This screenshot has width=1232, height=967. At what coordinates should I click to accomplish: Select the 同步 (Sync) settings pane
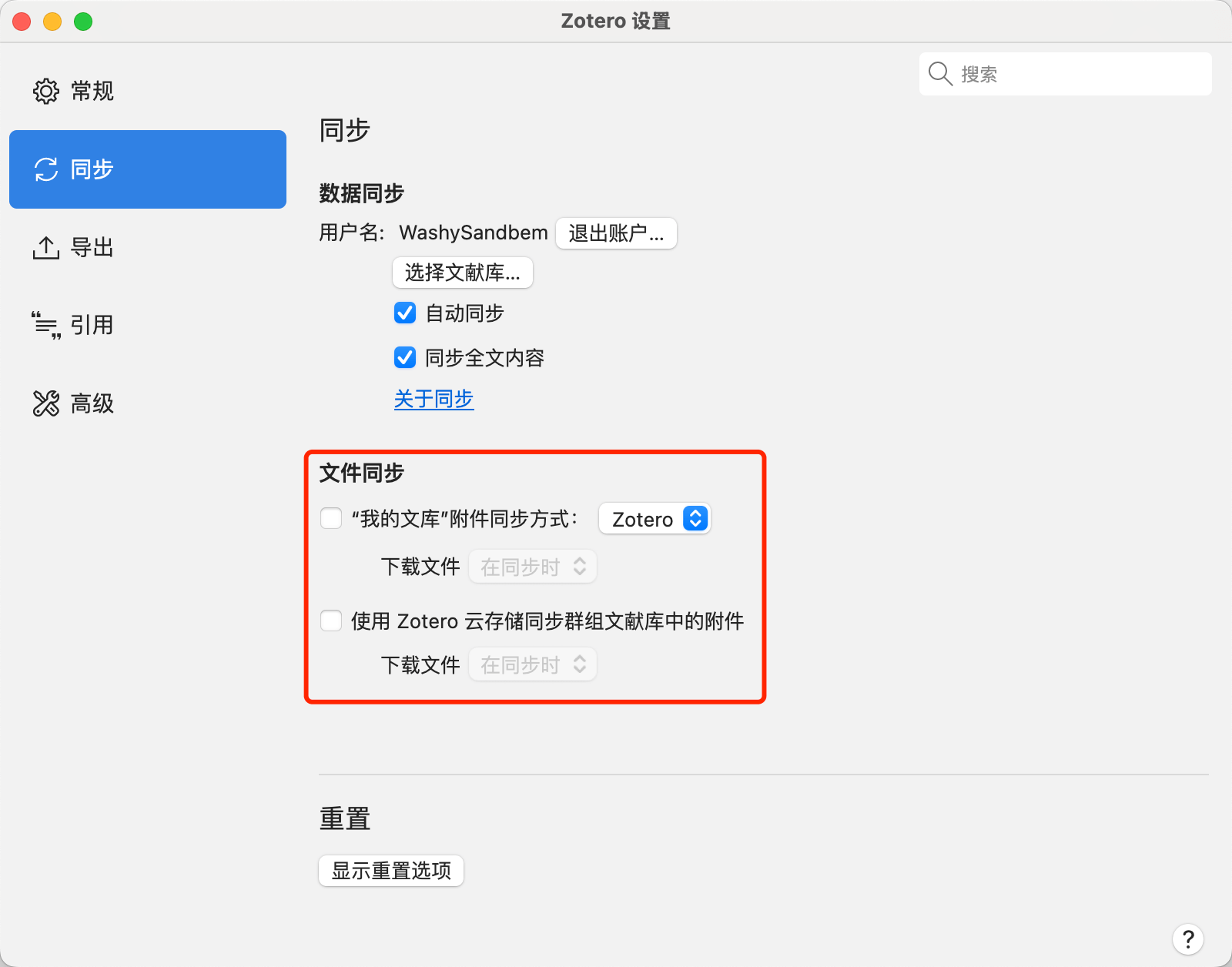coord(148,169)
